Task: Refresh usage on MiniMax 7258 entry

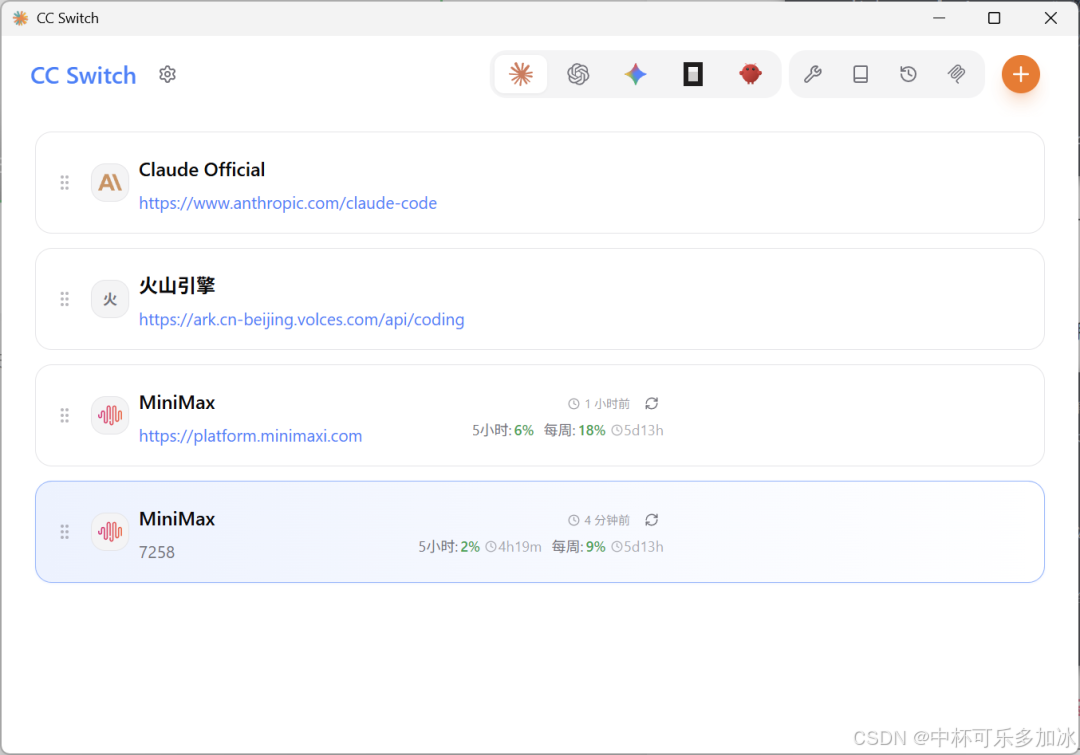Action: (651, 520)
